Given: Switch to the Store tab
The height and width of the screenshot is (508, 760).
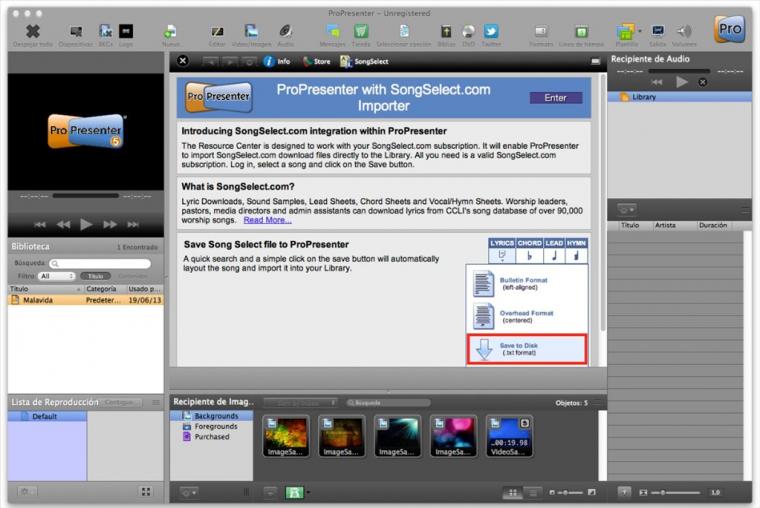Looking at the screenshot, I should coord(317,61).
